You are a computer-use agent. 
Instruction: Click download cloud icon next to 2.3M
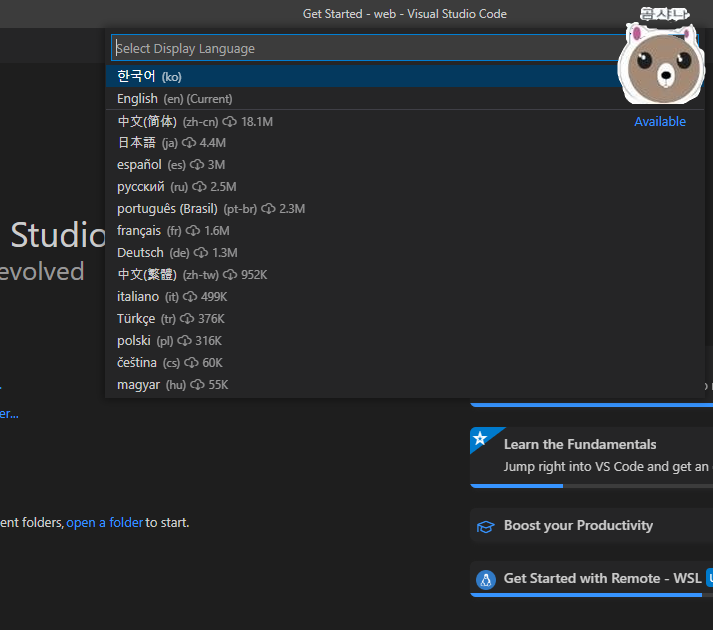point(268,209)
